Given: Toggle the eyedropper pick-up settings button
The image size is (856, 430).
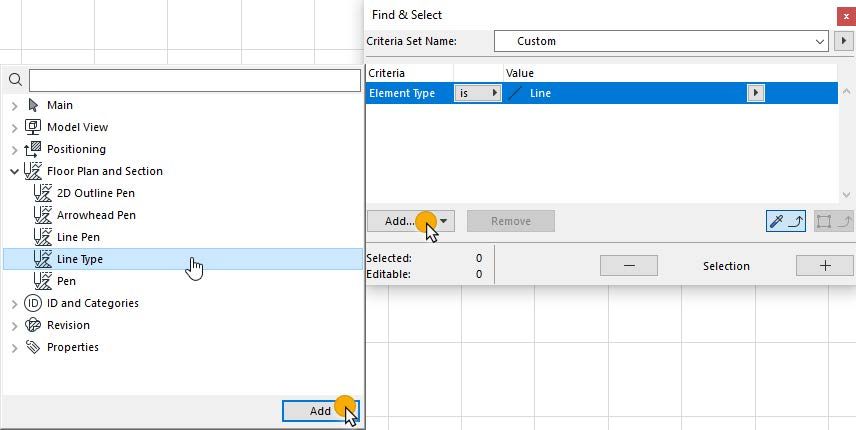Looking at the screenshot, I should point(785,221).
